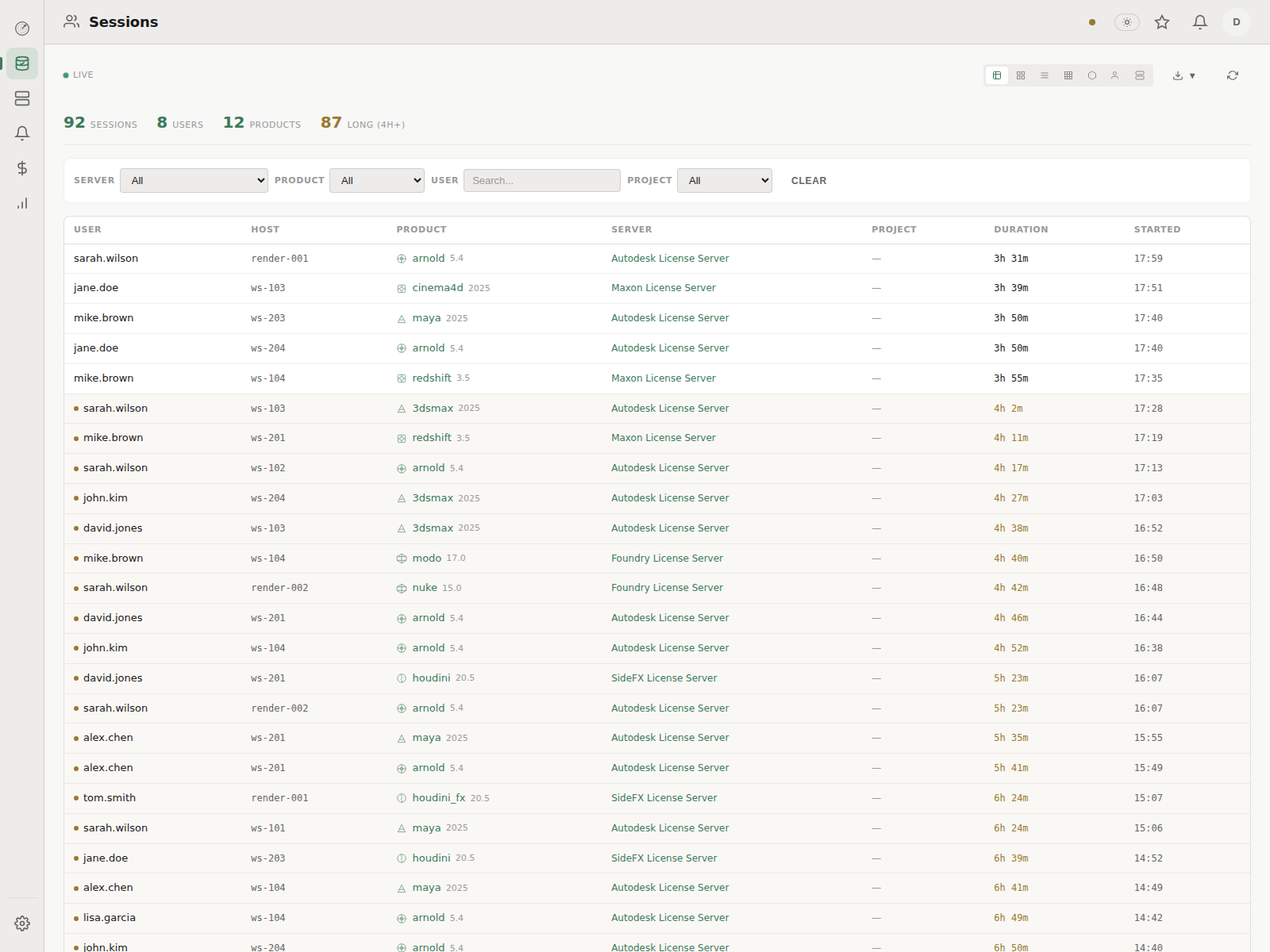Open the Product filter dropdown

point(377,180)
